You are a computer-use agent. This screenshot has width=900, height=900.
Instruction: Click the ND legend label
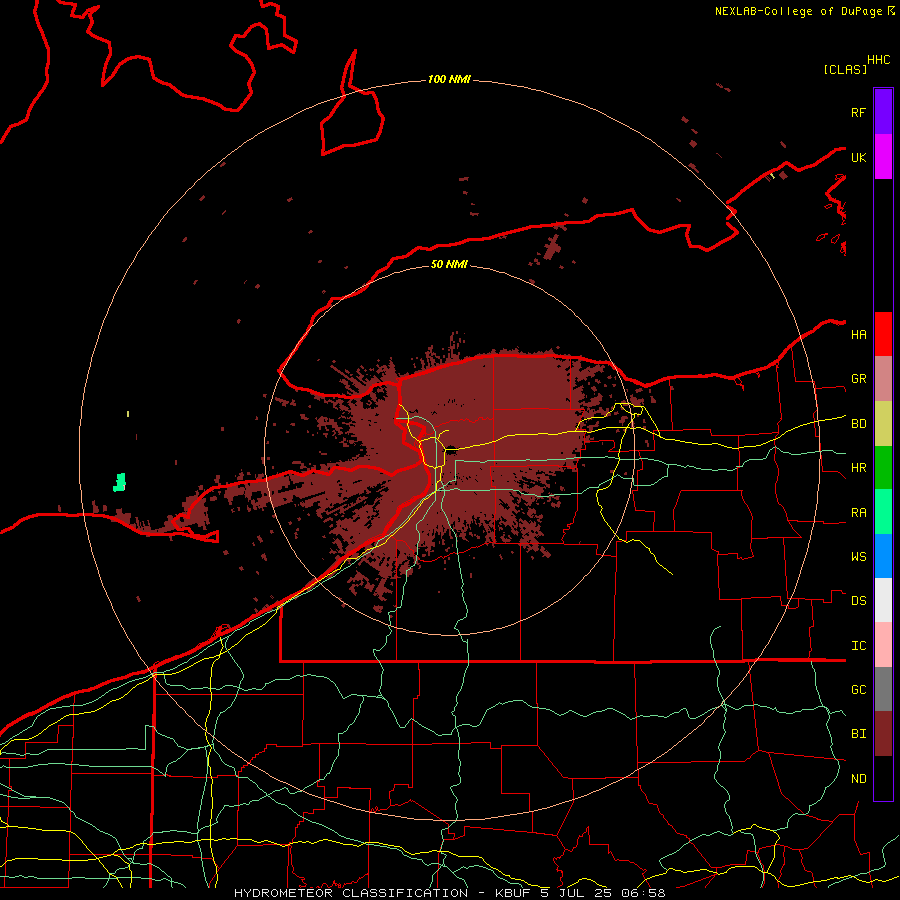858,779
